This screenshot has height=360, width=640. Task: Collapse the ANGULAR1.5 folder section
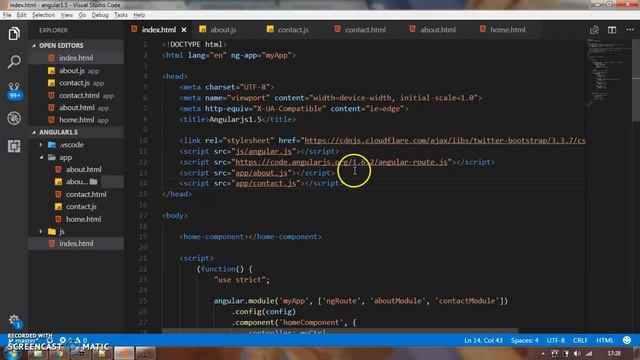click(76, 132)
